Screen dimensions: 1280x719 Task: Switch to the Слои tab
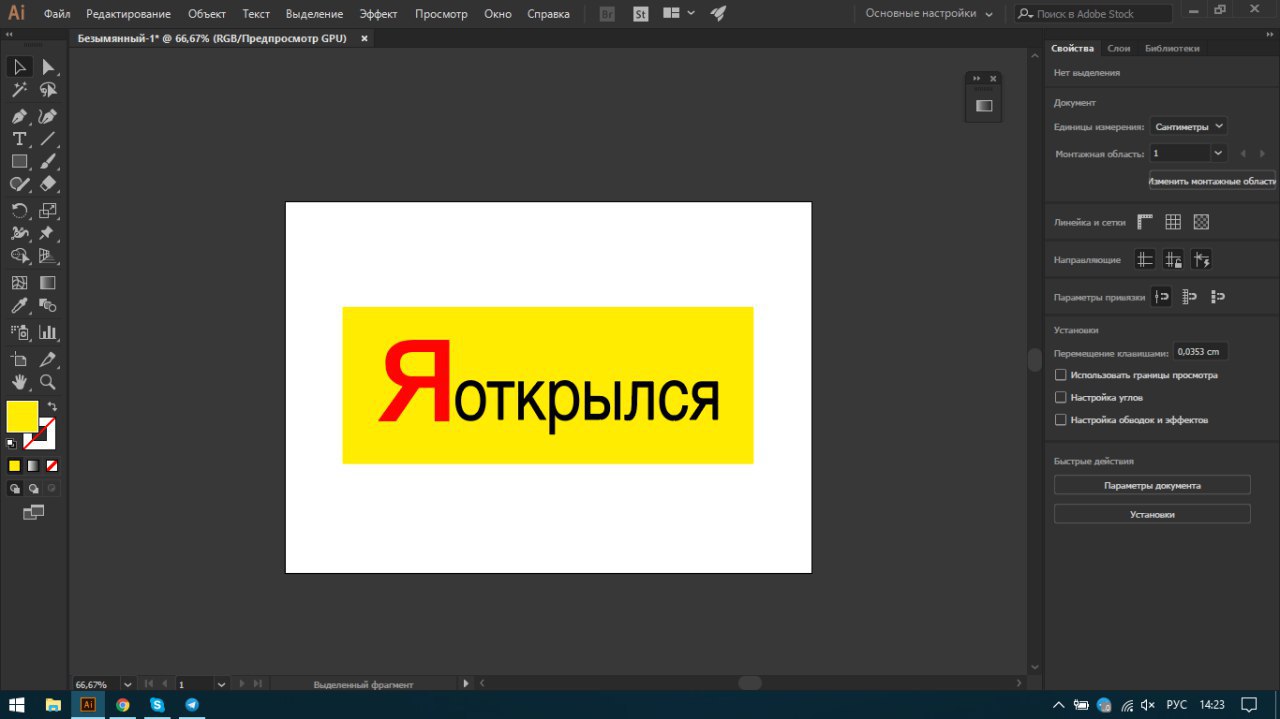tap(1119, 48)
